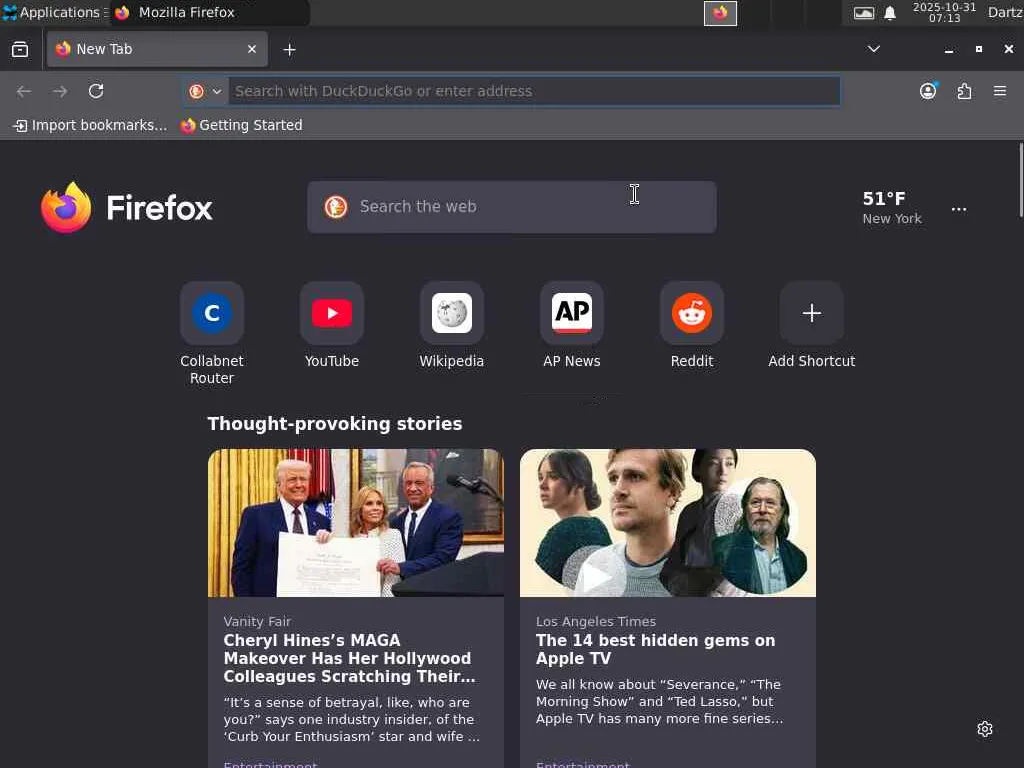
Task: Click the page vertical scrollbar
Action: pyautogui.click(x=1021, y=180)
